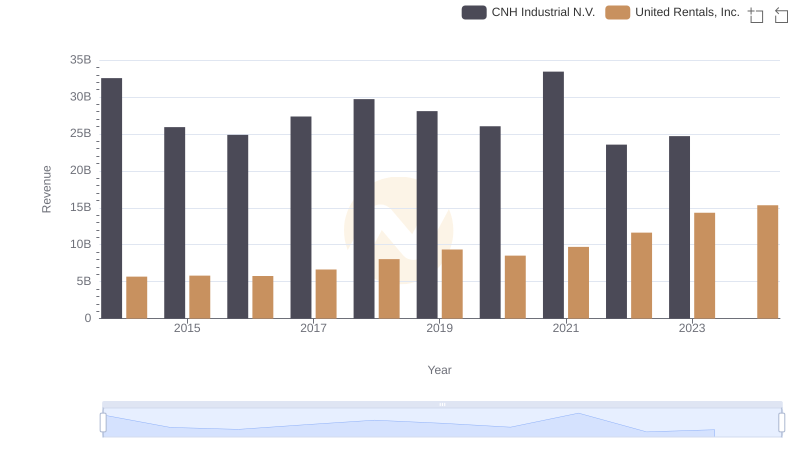
Task: Click the x-axis label 2023
Action: point(692,328)
